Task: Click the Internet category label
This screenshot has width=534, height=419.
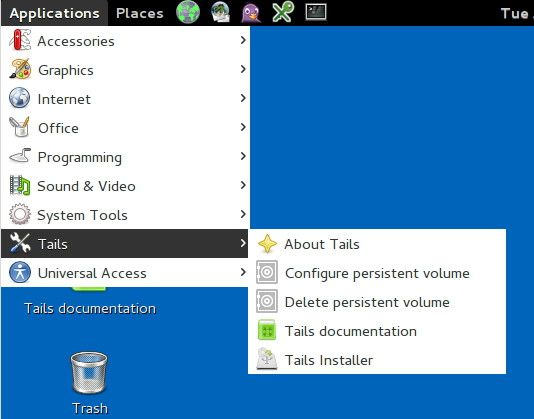Action: click(64, 99)
